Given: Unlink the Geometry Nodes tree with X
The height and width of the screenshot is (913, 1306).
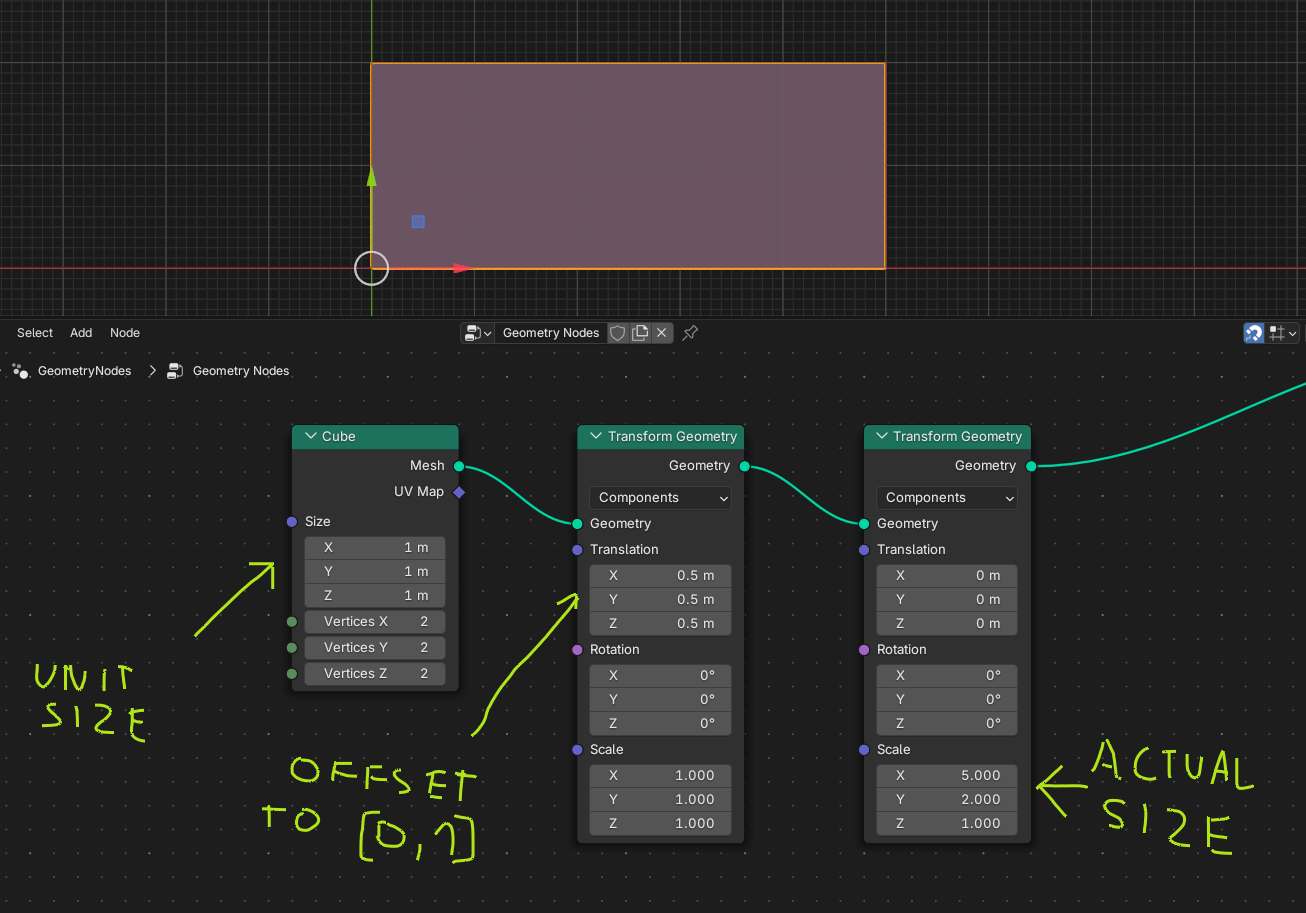Looking at the screenshot, I should click(x=661, y=333).
